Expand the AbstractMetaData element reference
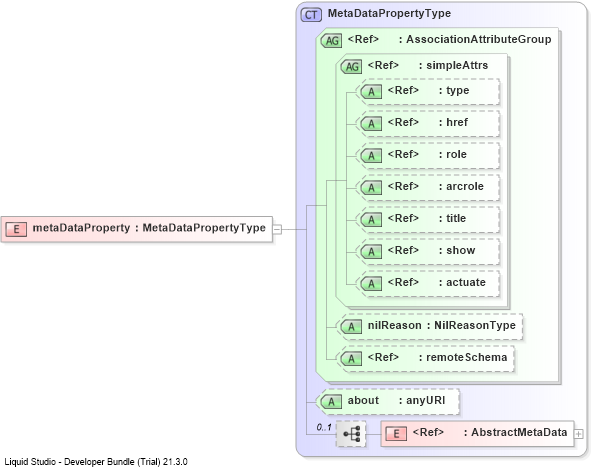The height and width of the screenshot is (467, 592). coord(578,434)
